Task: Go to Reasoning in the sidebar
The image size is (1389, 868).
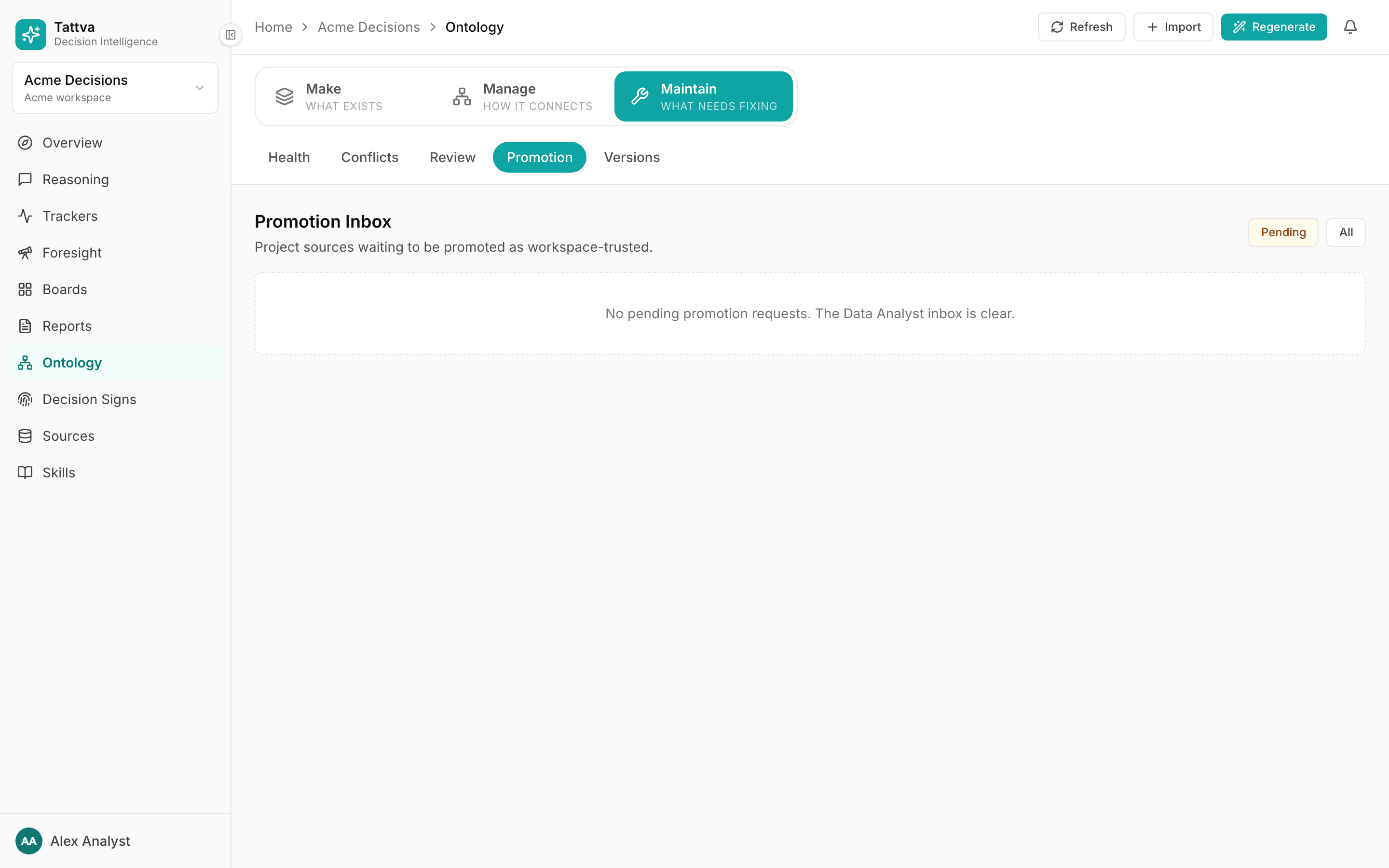Action: coord(115,179)
